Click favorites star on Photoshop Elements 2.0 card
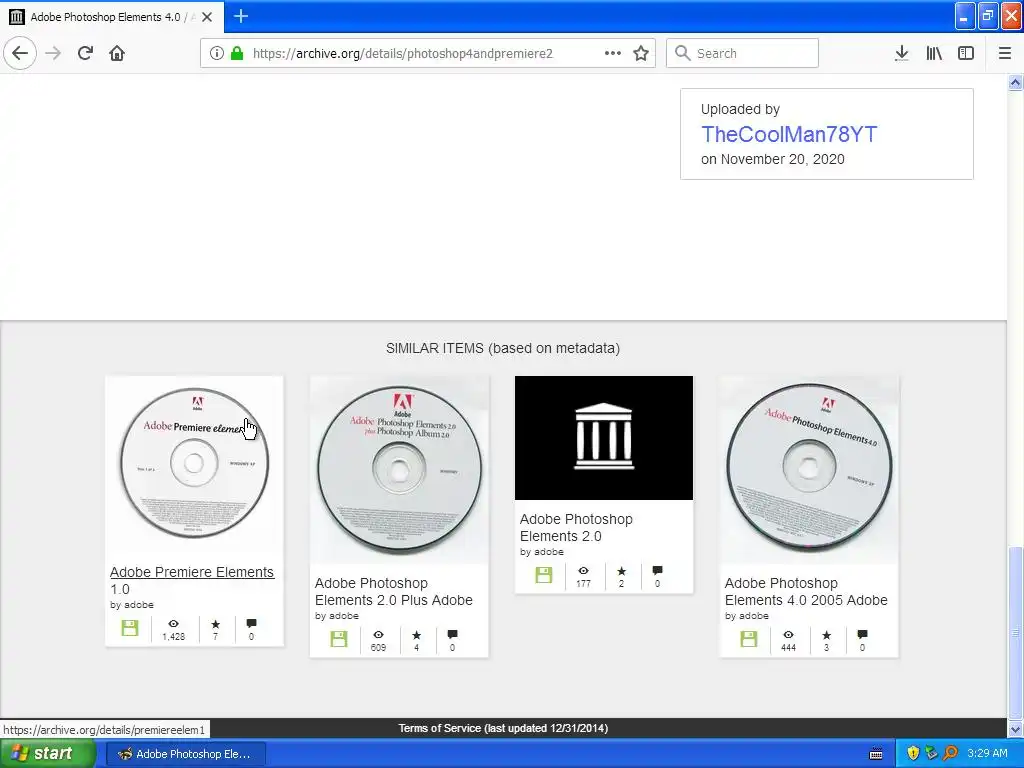1024x768 pixels. (621, 571)
